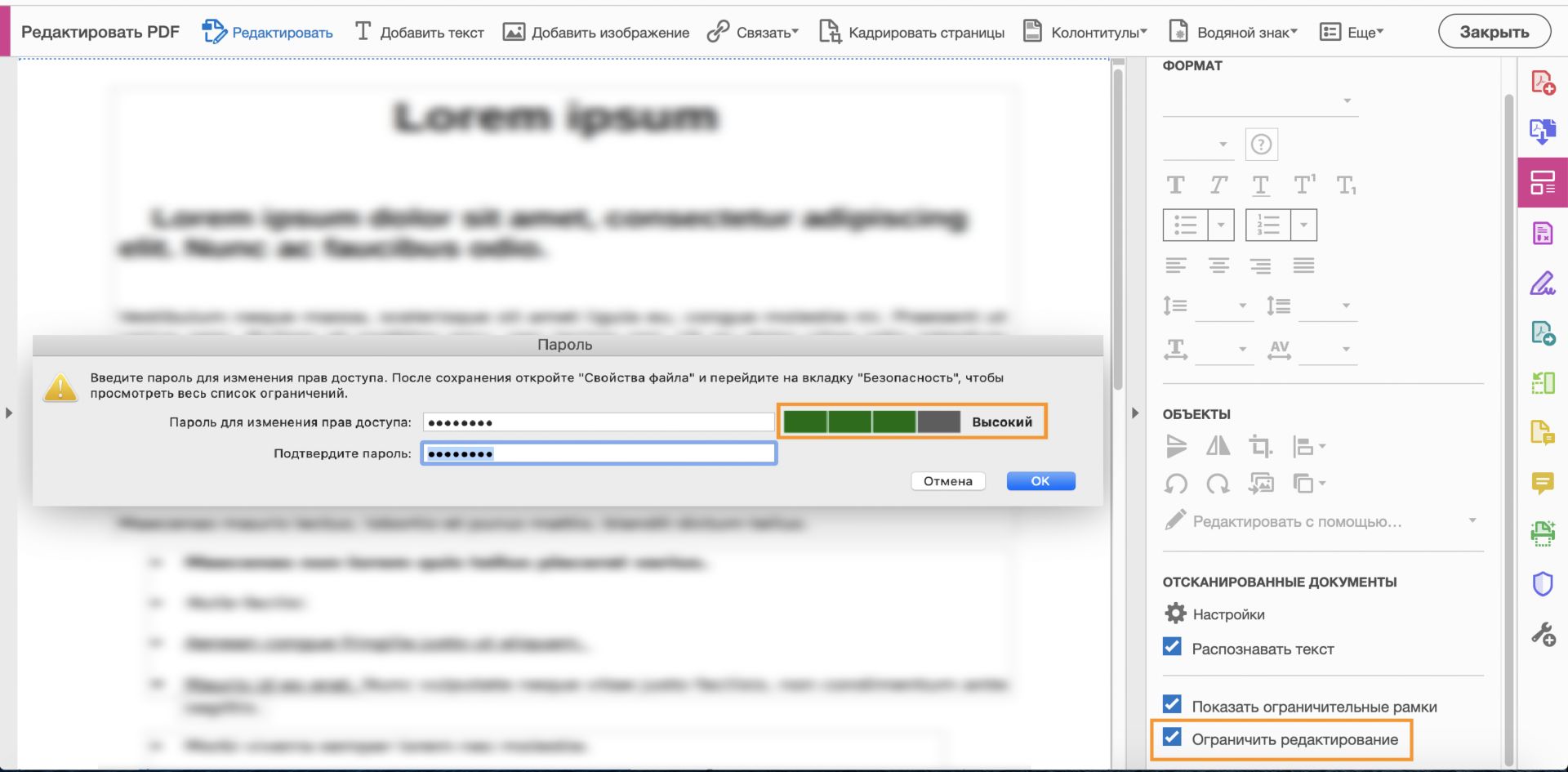
Task: Click the first flip icon under ОБЪЕКТЫ
Action: point(1176,446)
